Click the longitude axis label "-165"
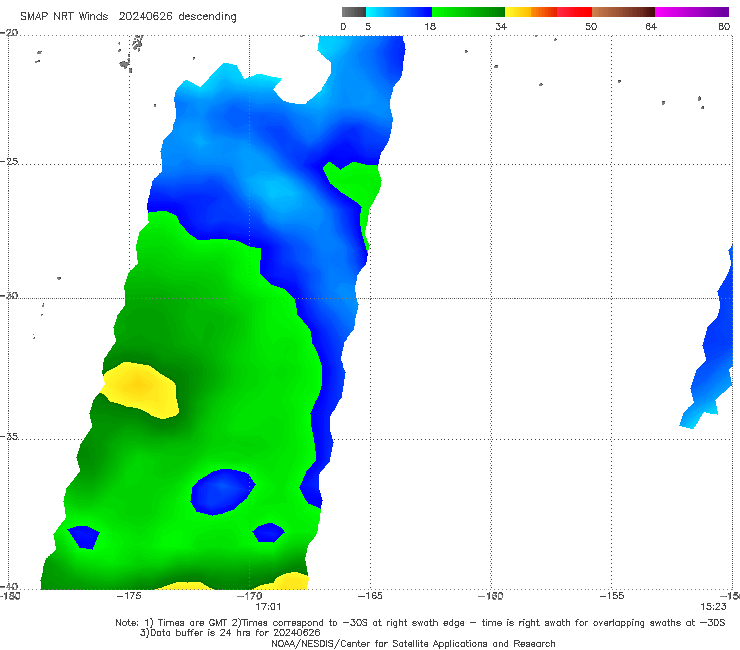This screenshot has width=740, height=650. [370, 596]
